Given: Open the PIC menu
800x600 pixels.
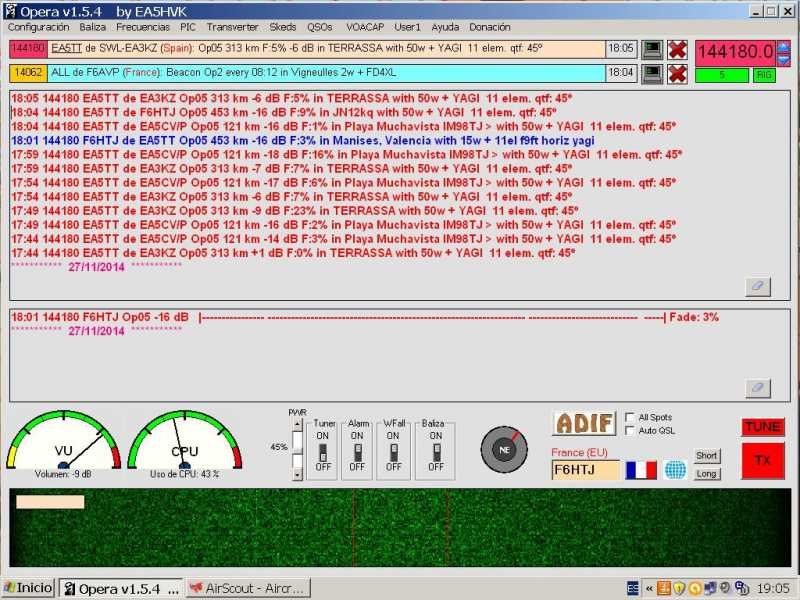Looking at the screenshot, I should tap(188, 27).
